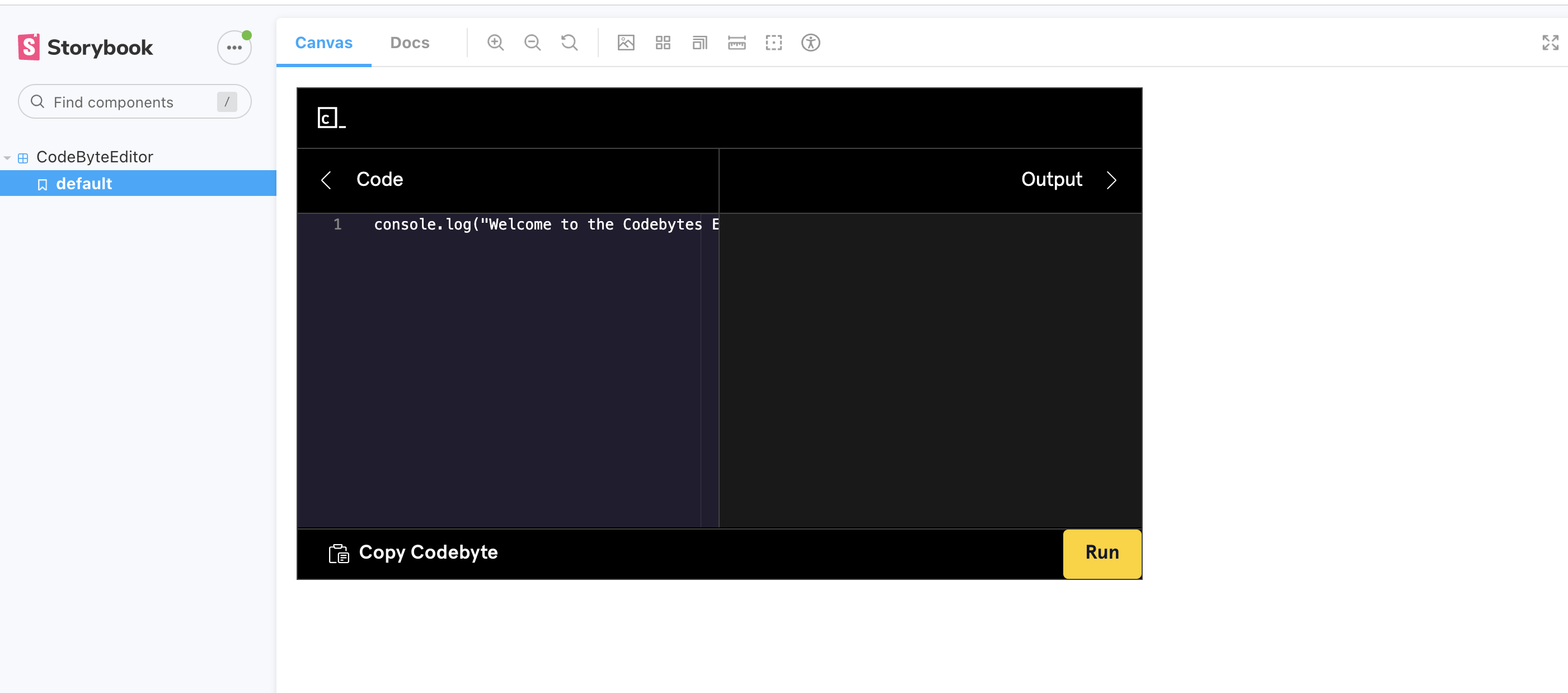Click the right chevron beside Output
This screenshot has width=1568, height=693.
coord(1111,180)
